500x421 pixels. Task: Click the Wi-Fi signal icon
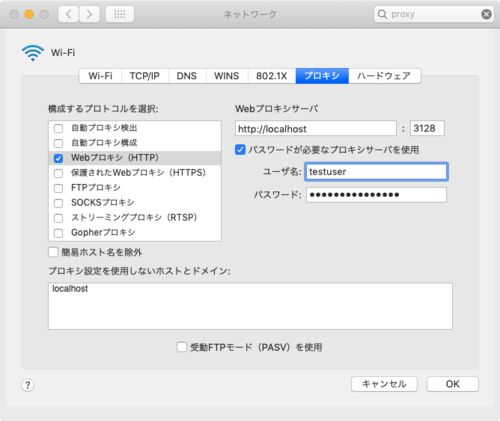(x=33, y=53)
